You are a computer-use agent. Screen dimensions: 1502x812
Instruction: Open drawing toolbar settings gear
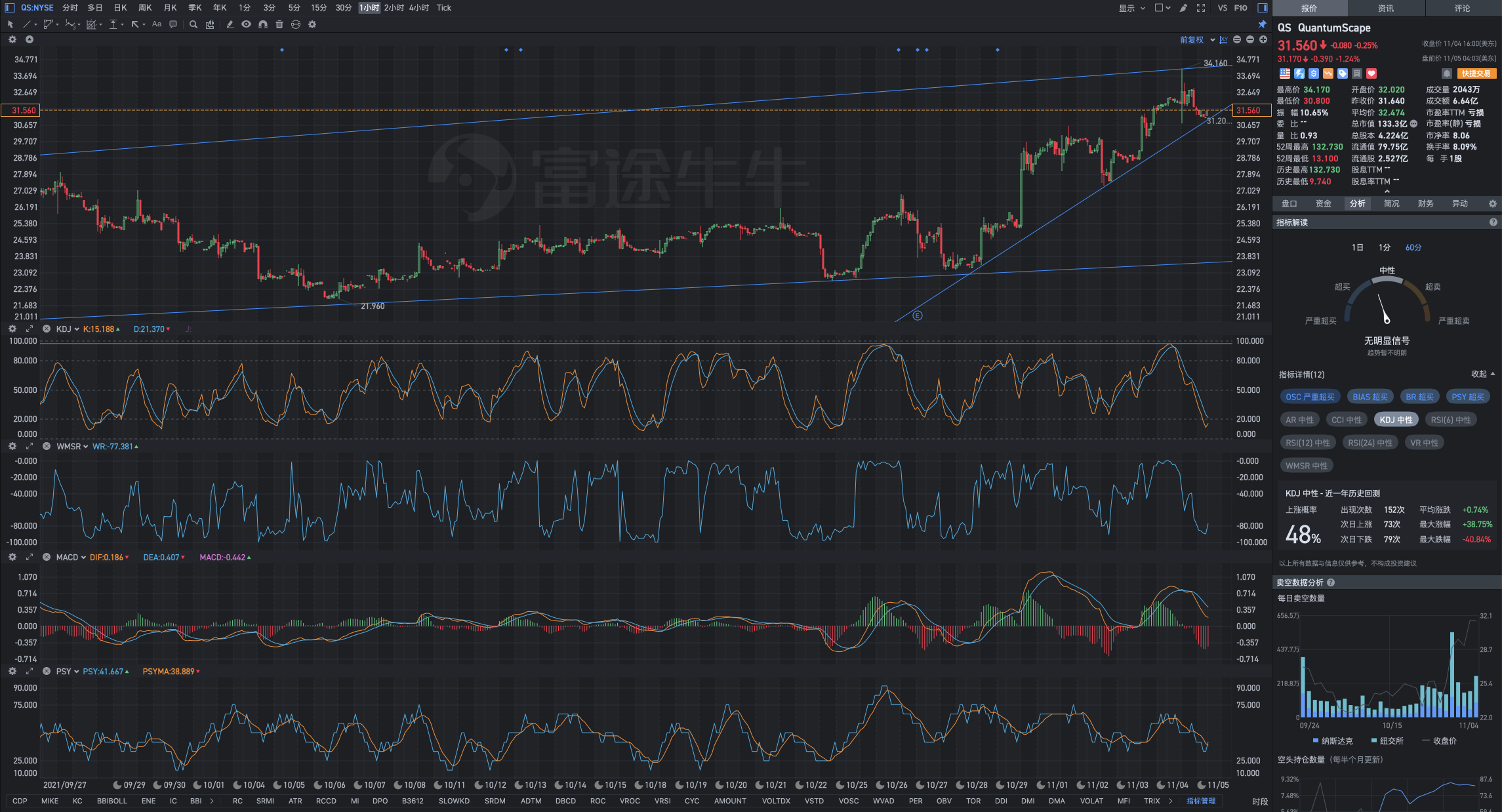pos(312,24)
